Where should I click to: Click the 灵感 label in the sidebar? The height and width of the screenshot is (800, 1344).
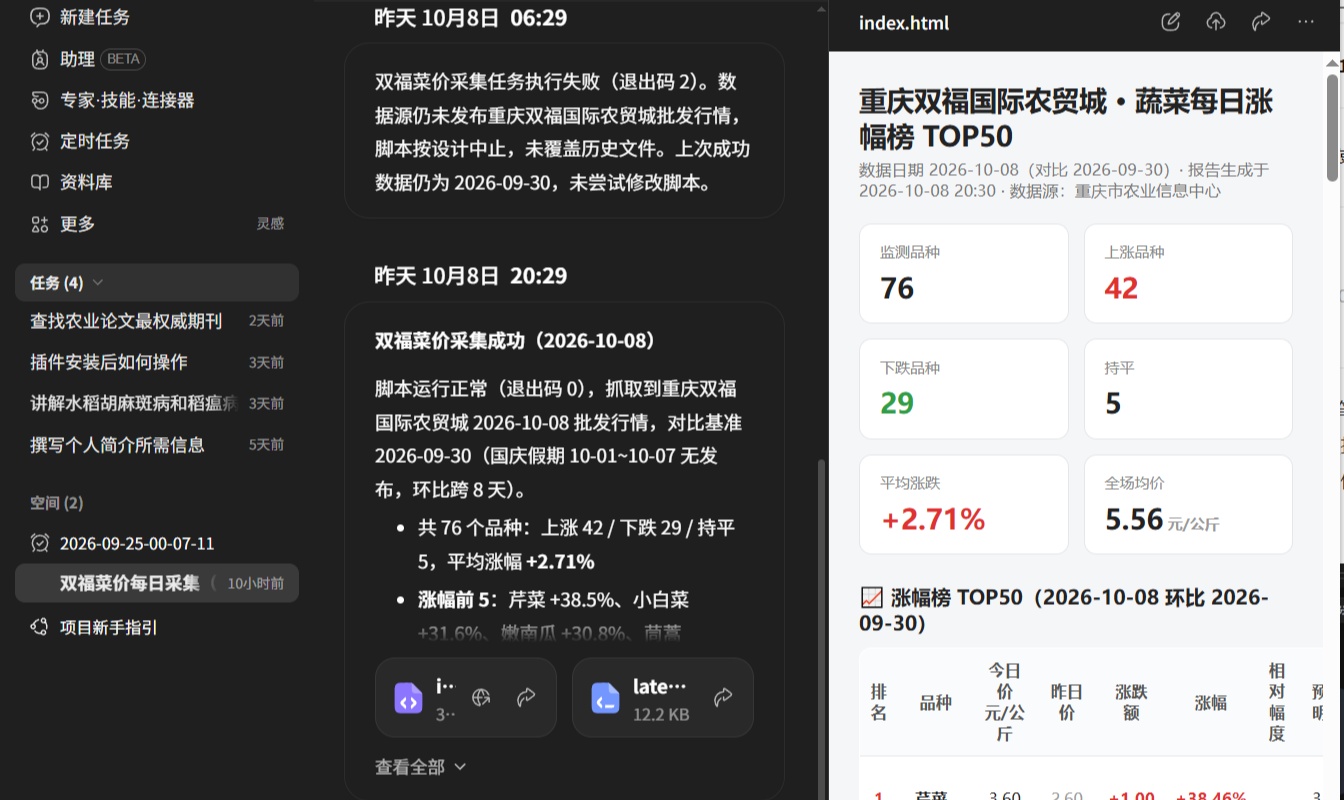click(x=270, y=224)
